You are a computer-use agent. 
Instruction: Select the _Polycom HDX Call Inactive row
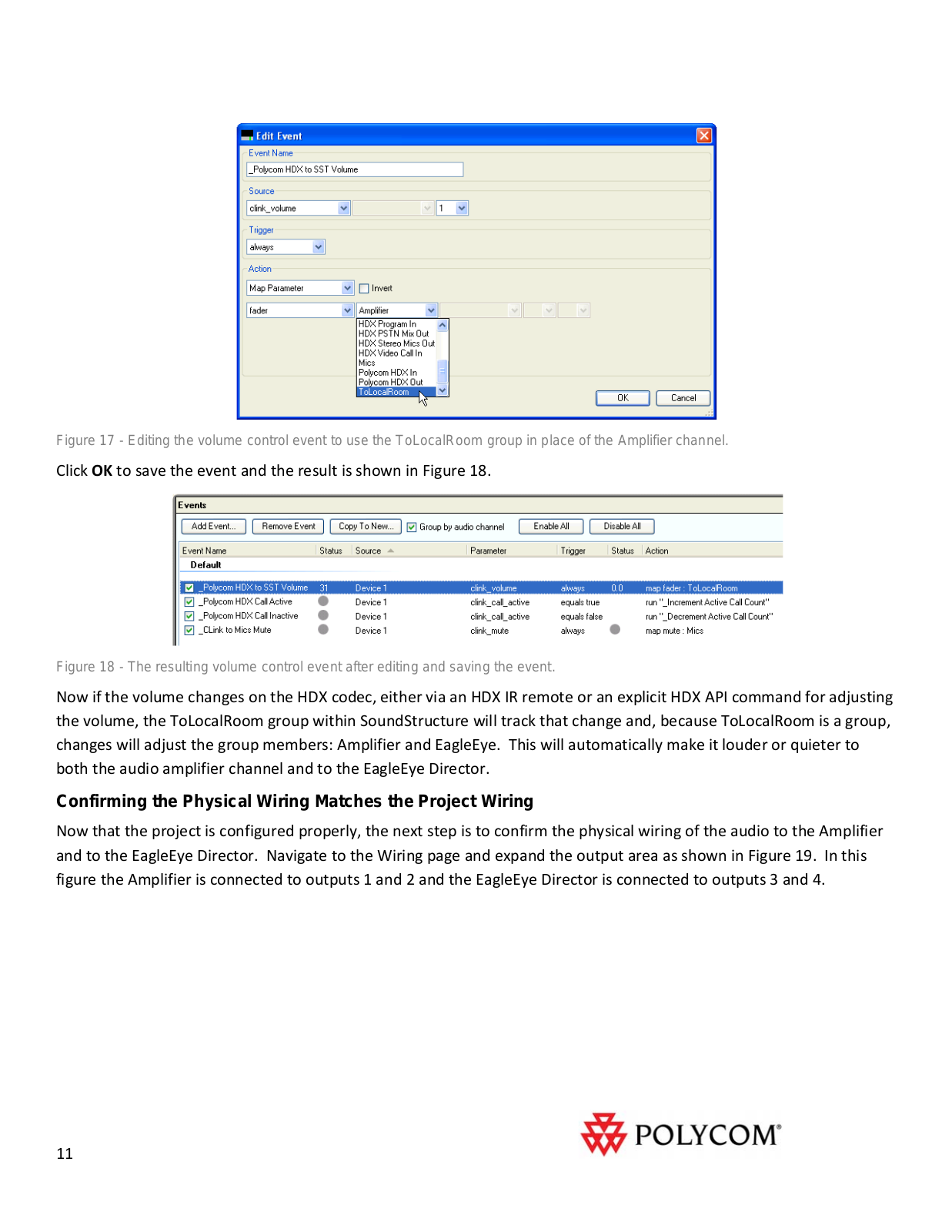481,616
